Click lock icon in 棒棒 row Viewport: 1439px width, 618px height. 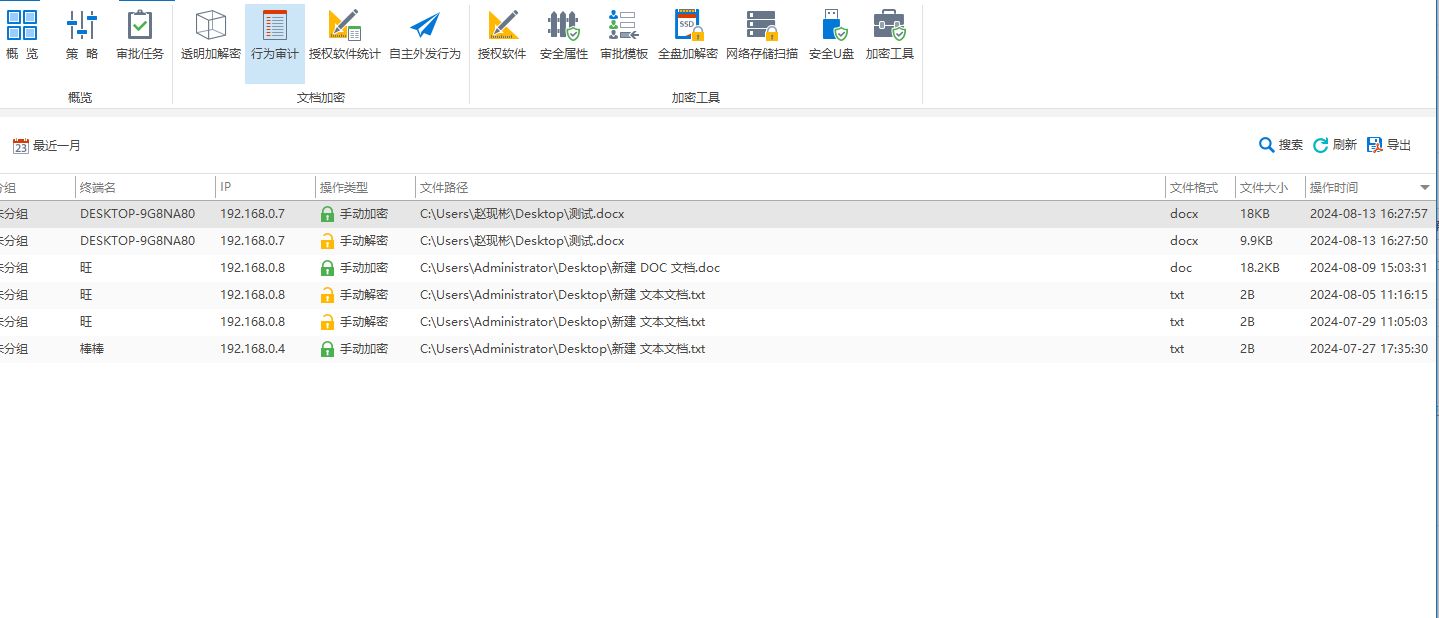pyautogui.click(x=327, y=349)
